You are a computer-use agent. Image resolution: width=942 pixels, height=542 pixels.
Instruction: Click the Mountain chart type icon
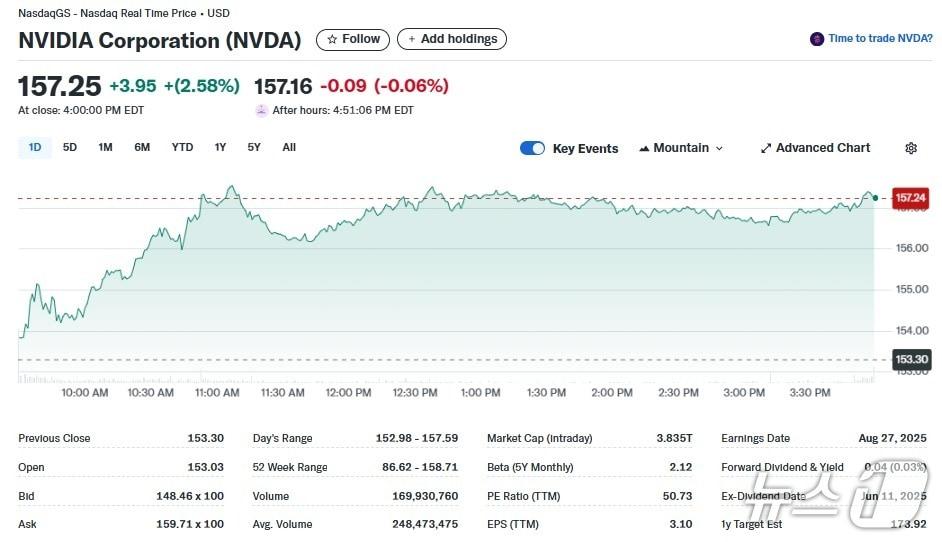(644, 148)
